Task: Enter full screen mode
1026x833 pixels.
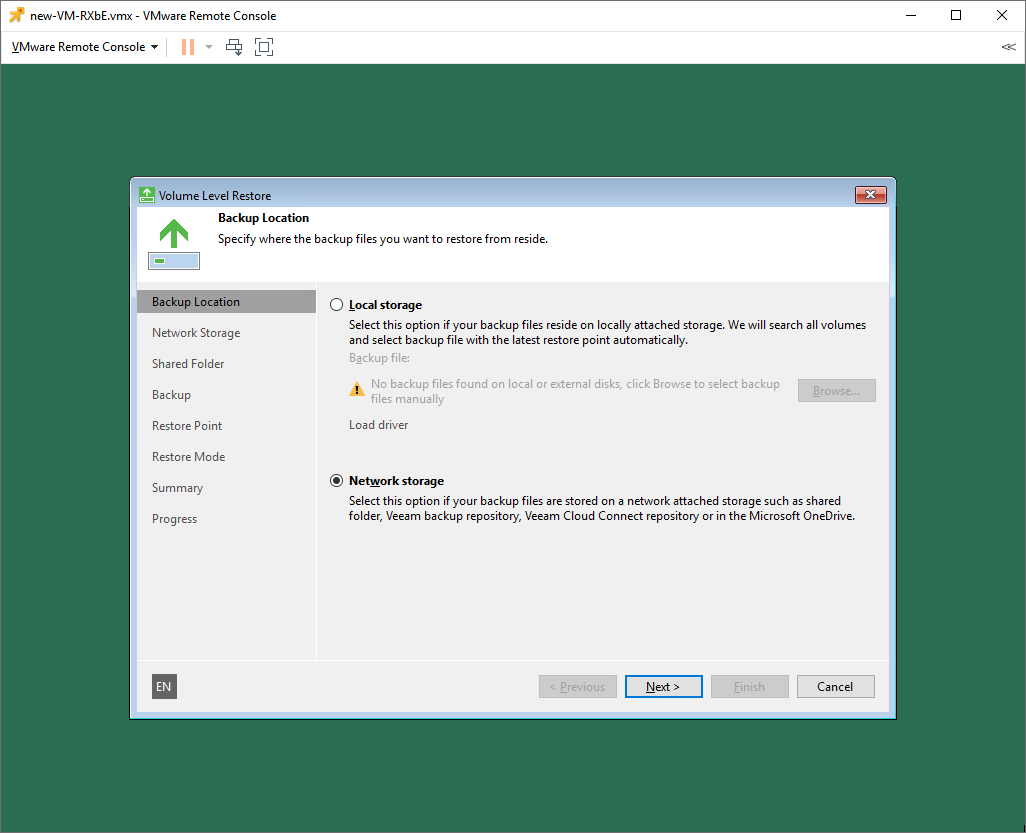Action: (x=264, y=47)
